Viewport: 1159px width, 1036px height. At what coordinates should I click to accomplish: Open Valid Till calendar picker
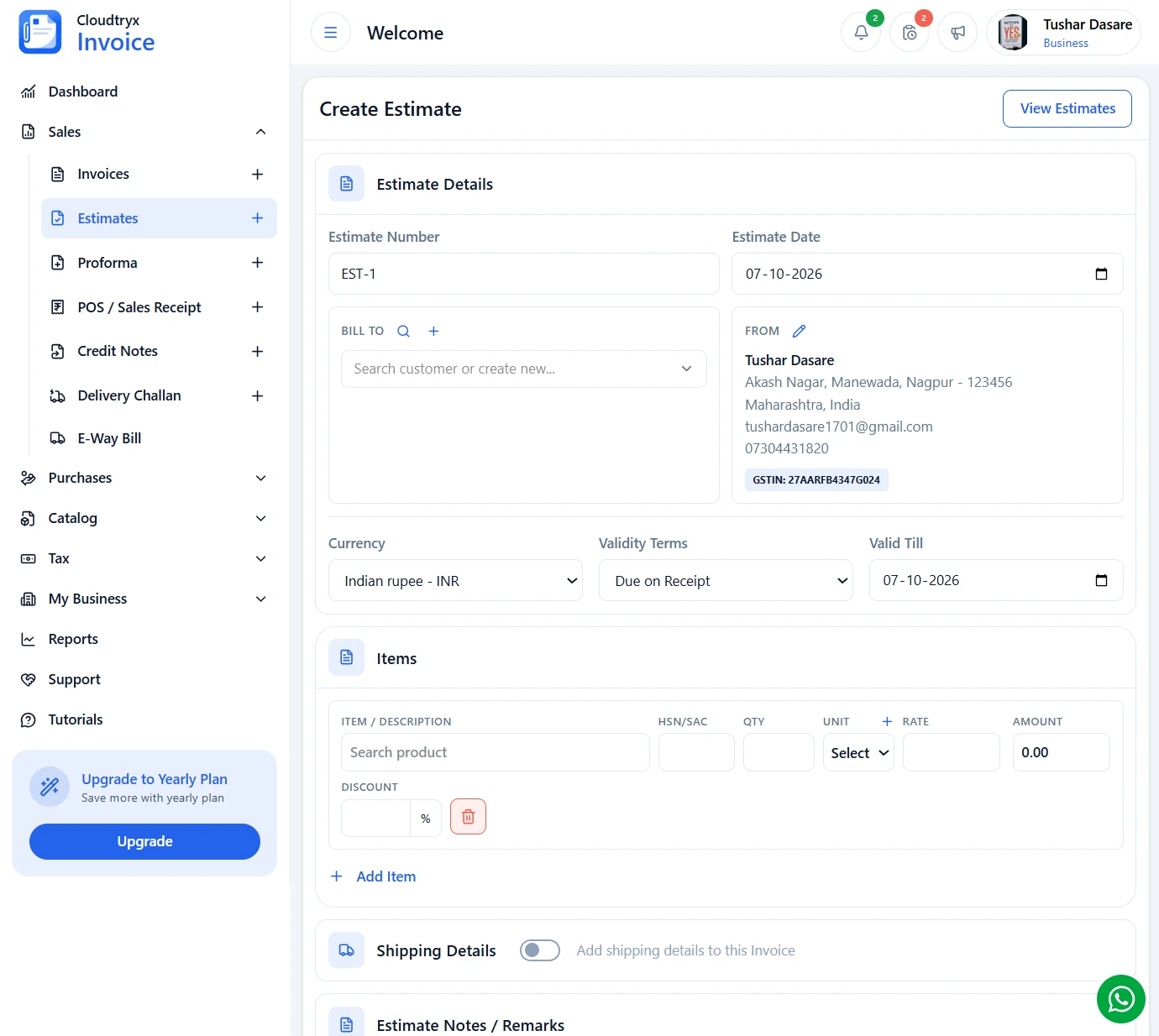tap(1101, 580)
